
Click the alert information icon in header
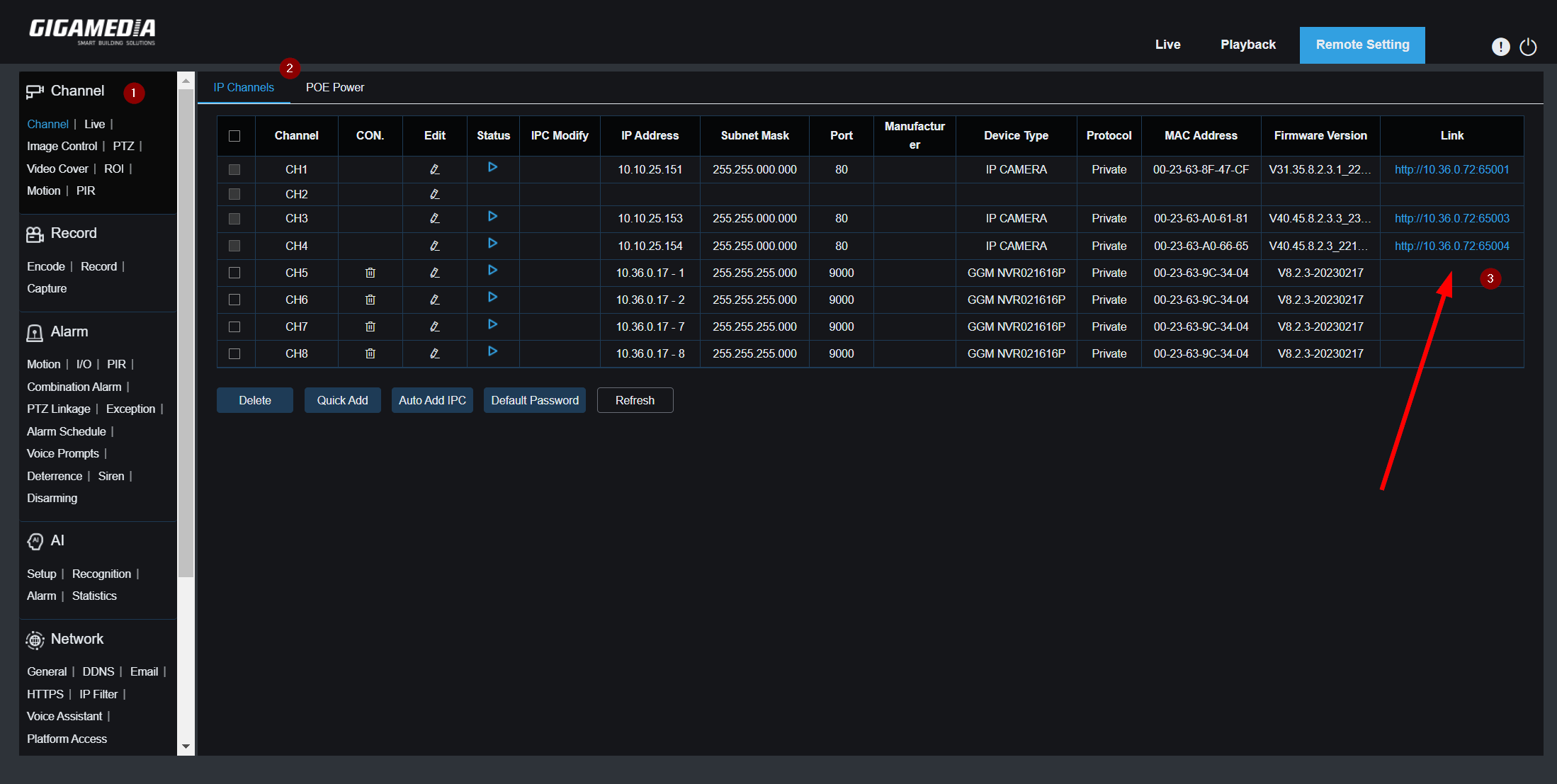tap(1500, 47)
